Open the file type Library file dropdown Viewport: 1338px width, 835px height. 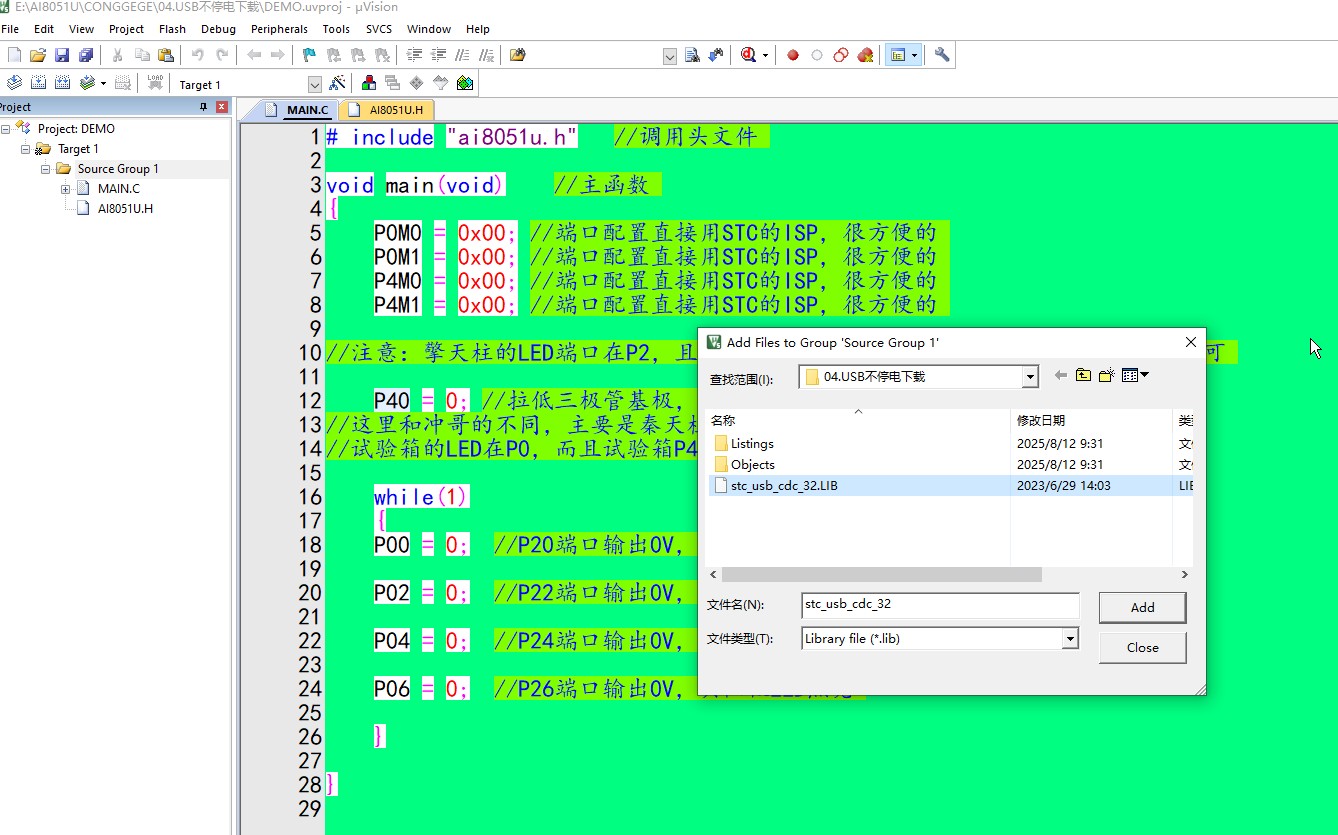point(1070,638)
